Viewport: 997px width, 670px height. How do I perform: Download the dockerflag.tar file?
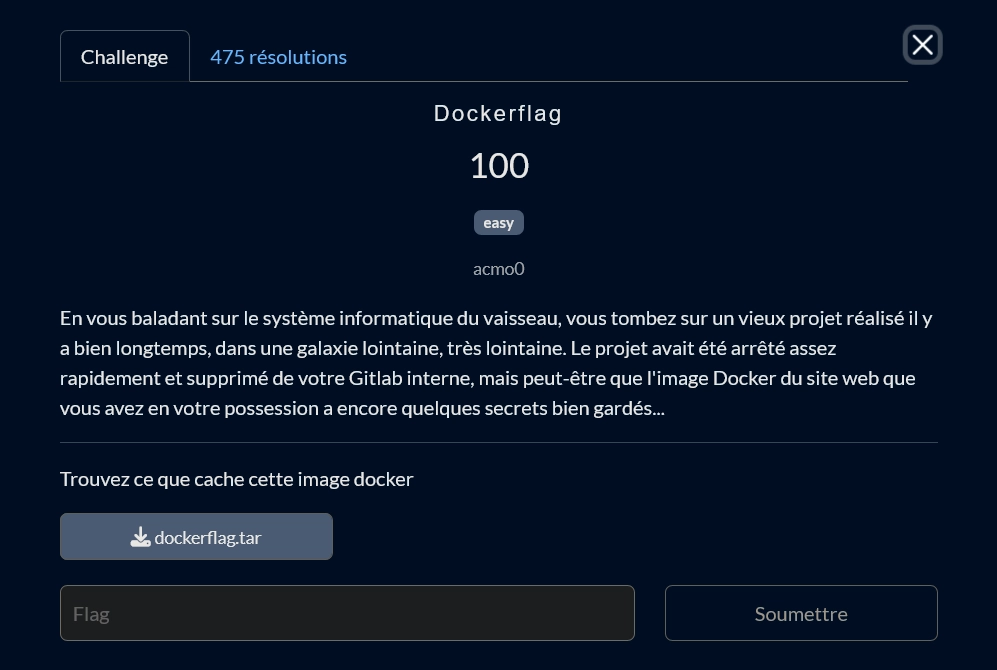(196, 537)
